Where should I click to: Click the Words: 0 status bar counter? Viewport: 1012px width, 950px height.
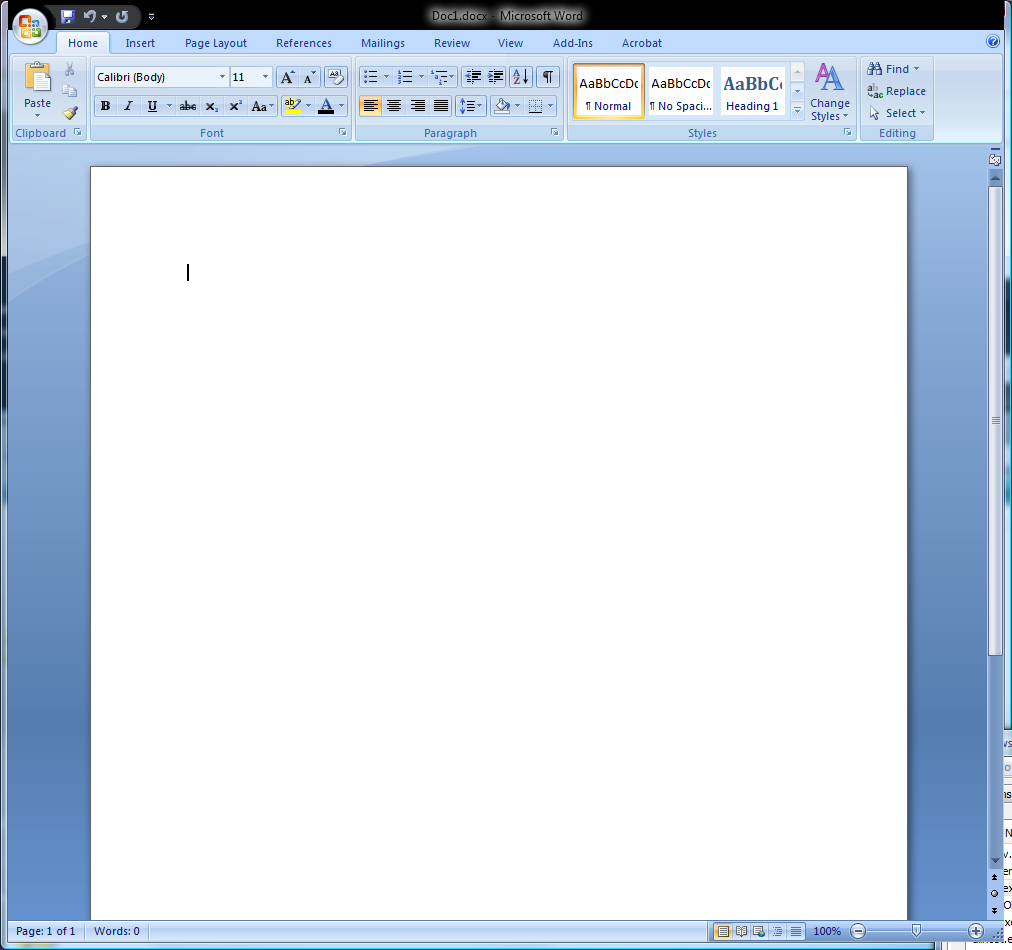(117, 931)
